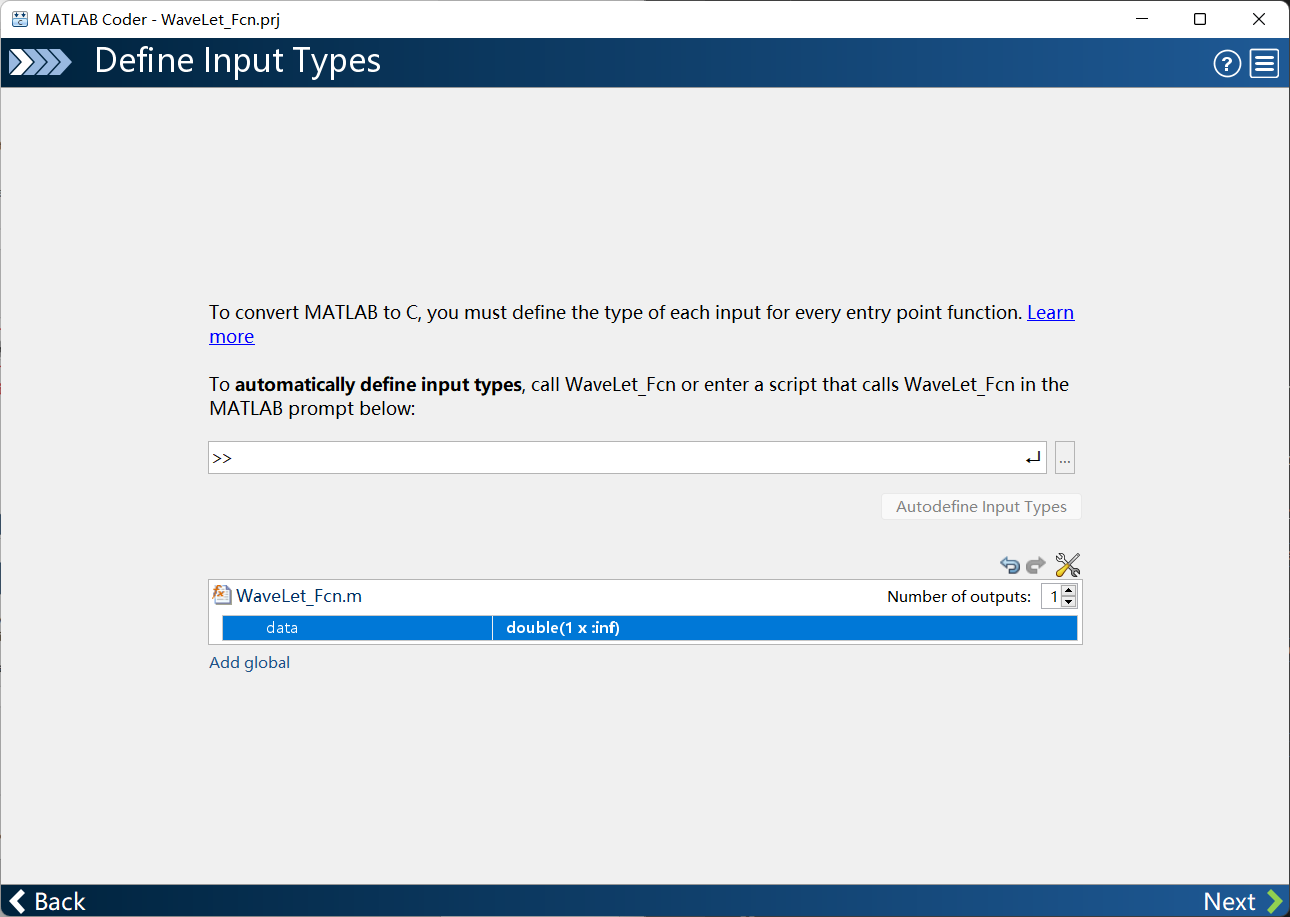Screen dimensions: 1290x917
Task: Click the Number of outputs value field
Action: [1051, 596]
